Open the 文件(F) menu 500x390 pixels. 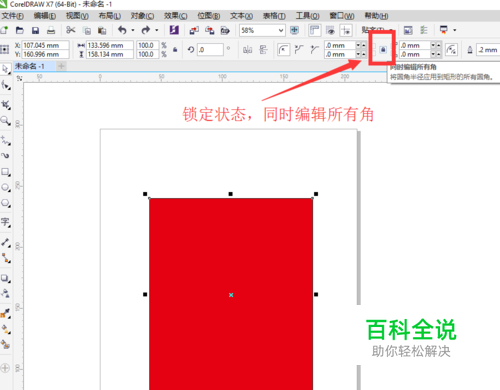13,16
